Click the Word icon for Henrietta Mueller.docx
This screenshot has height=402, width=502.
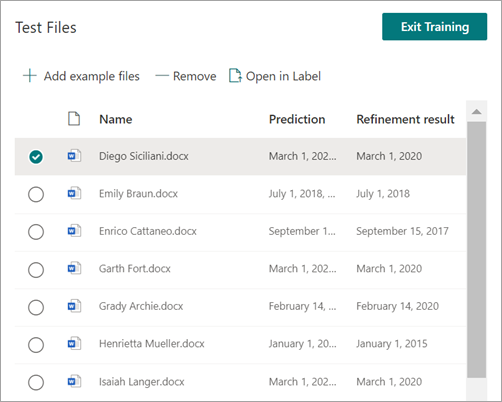click(74, 343)
